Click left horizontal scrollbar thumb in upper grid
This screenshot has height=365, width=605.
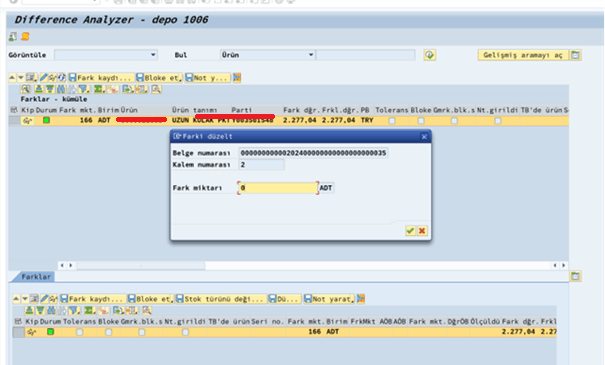pyautogui.click(x=141, y=265)
